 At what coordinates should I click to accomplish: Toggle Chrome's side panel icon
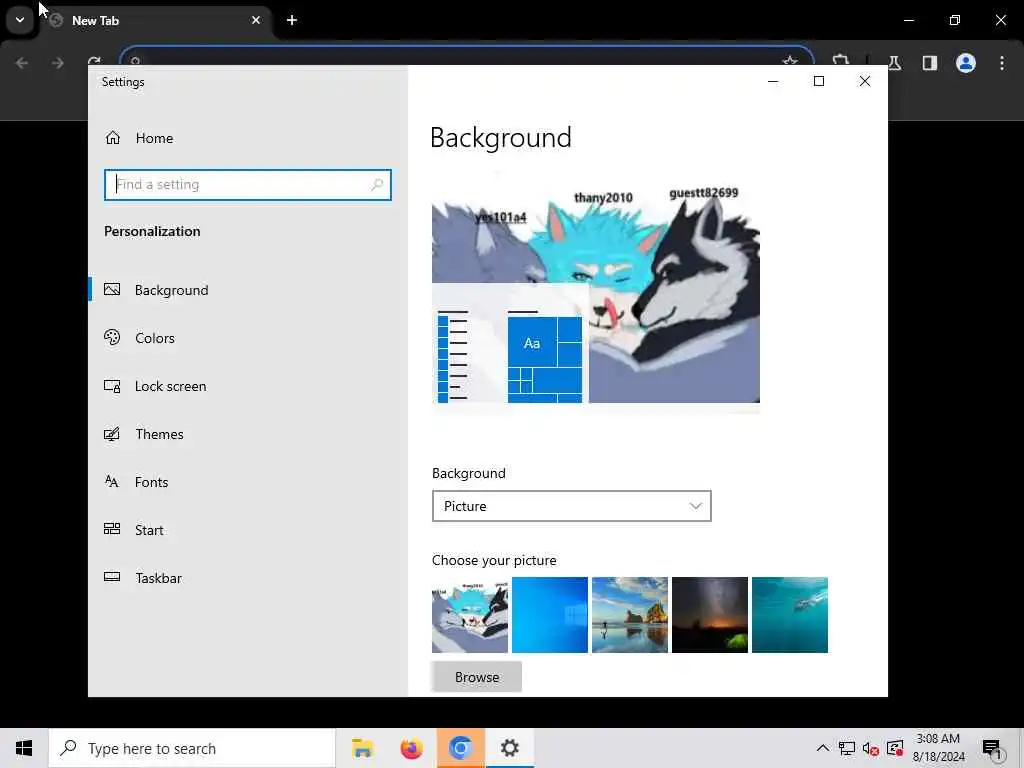(929, 63)
